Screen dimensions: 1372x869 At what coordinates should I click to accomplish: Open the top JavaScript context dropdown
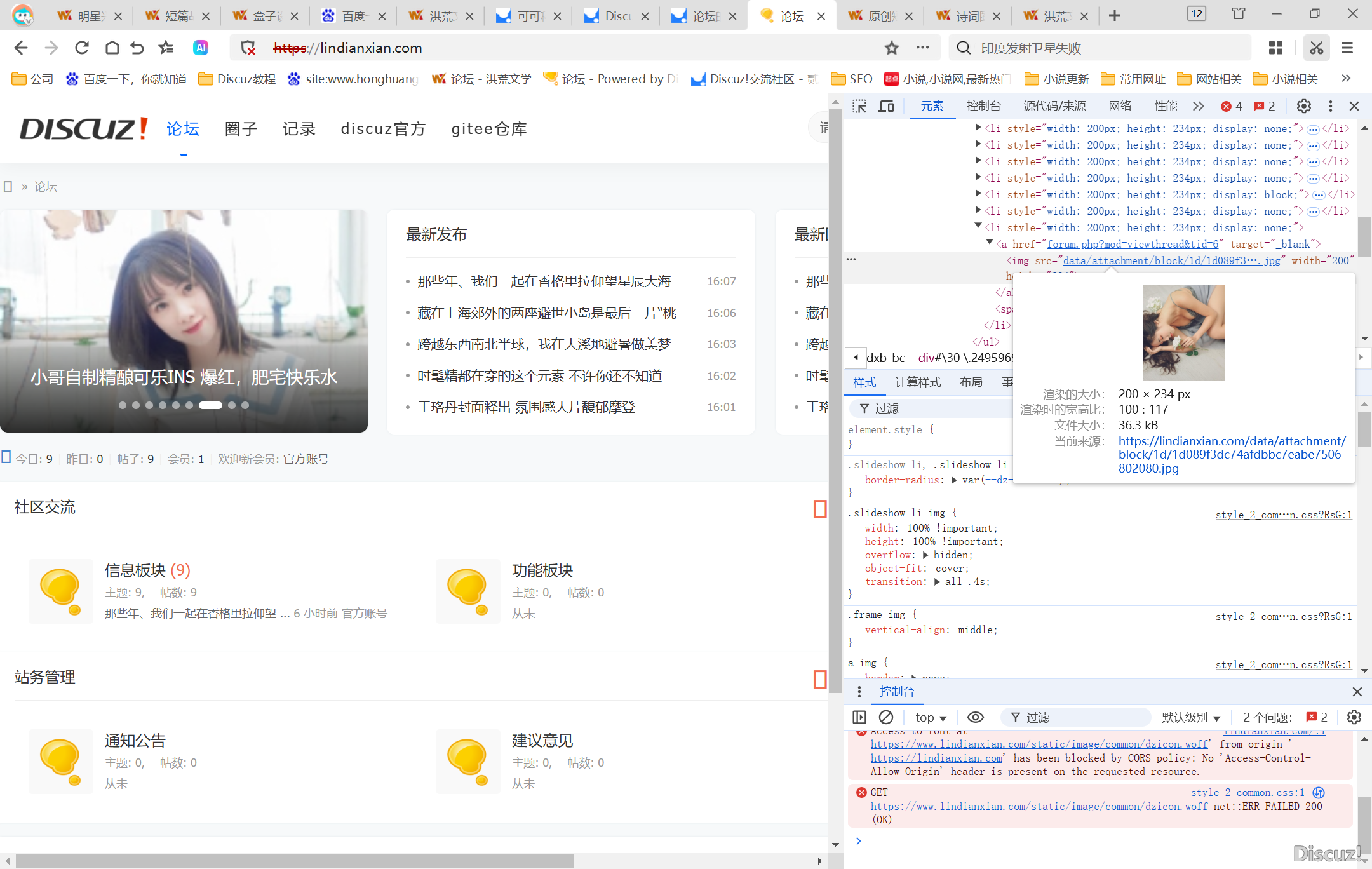(931, 717)
